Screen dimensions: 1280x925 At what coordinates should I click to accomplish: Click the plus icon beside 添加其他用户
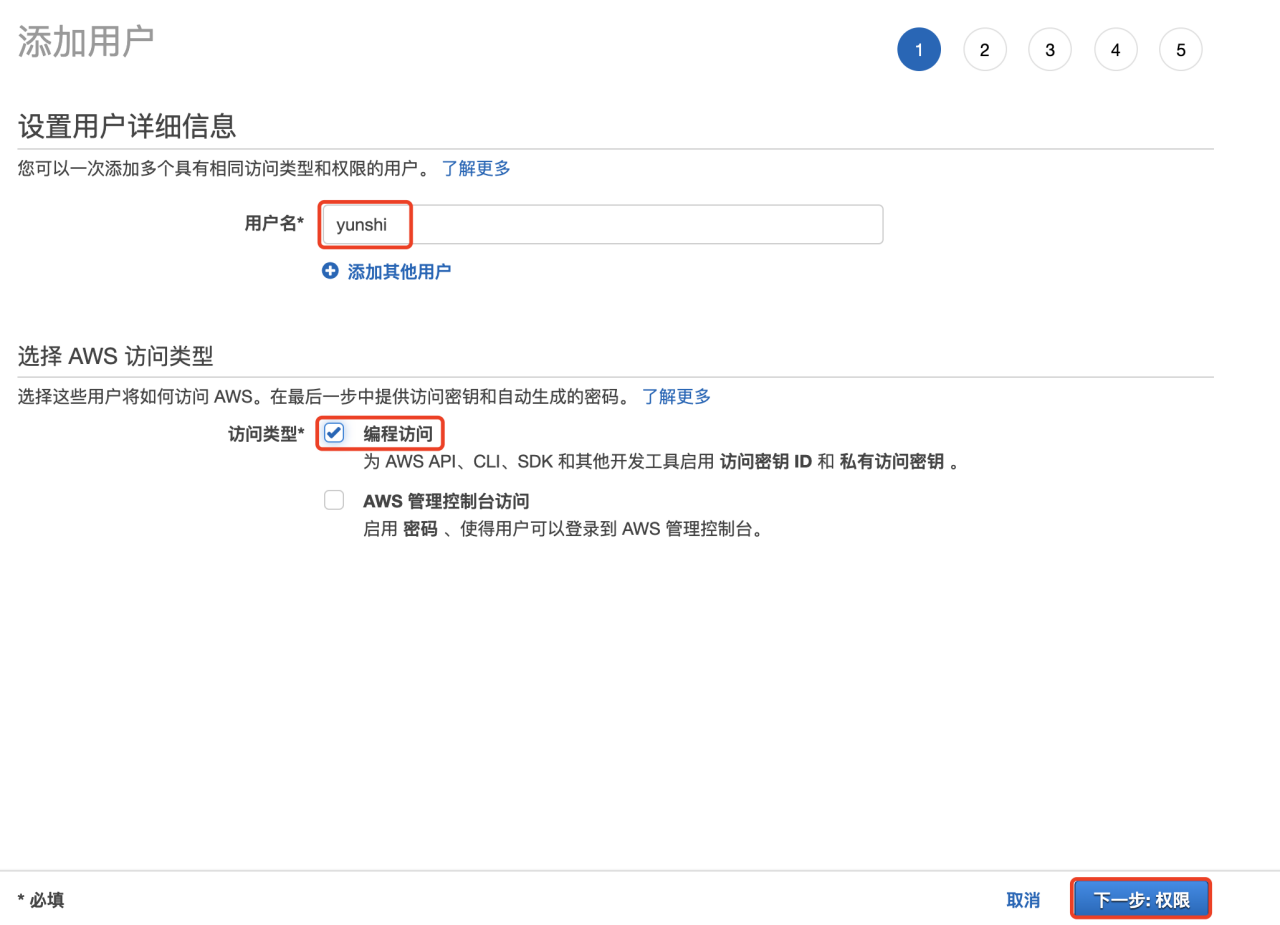(x=330, y=271)
